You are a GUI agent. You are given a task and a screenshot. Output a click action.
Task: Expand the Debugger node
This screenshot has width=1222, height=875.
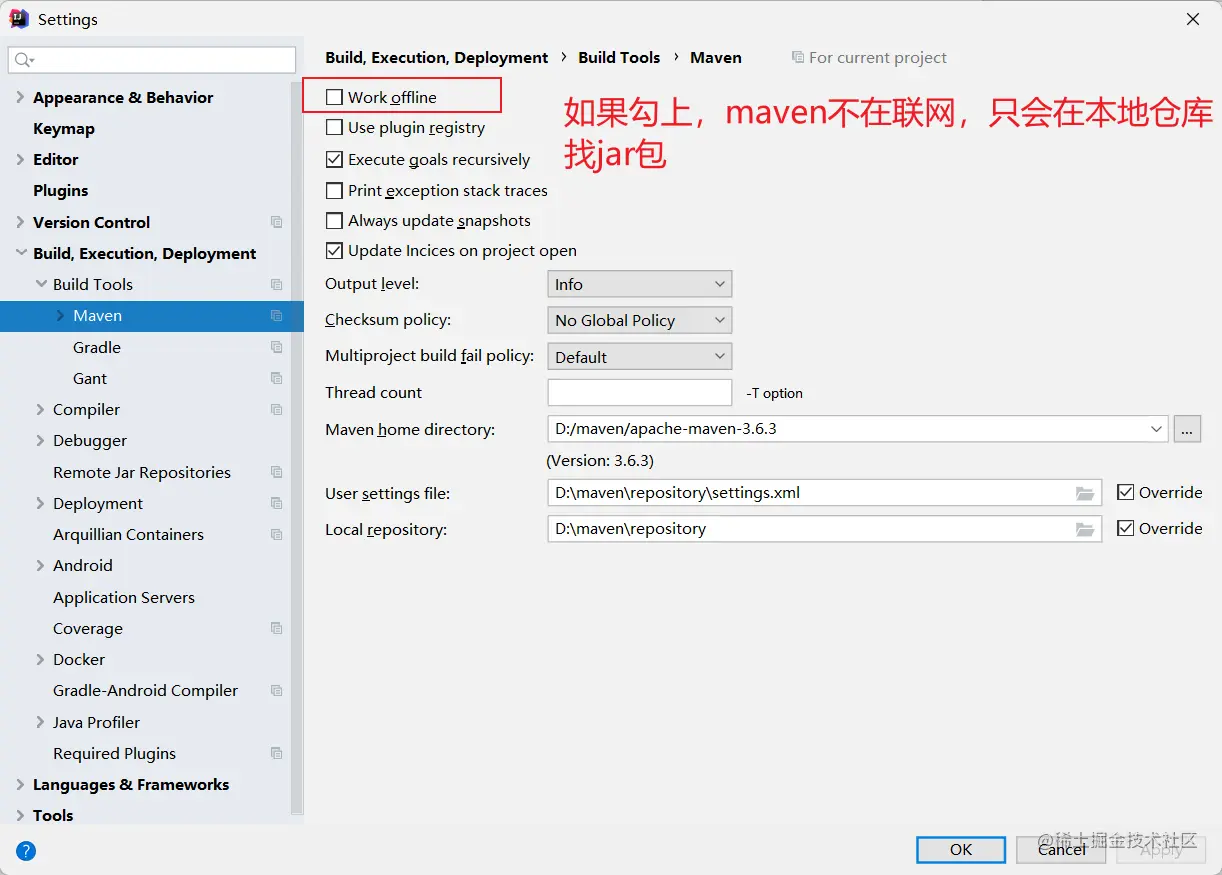click(x=41, y=441)
